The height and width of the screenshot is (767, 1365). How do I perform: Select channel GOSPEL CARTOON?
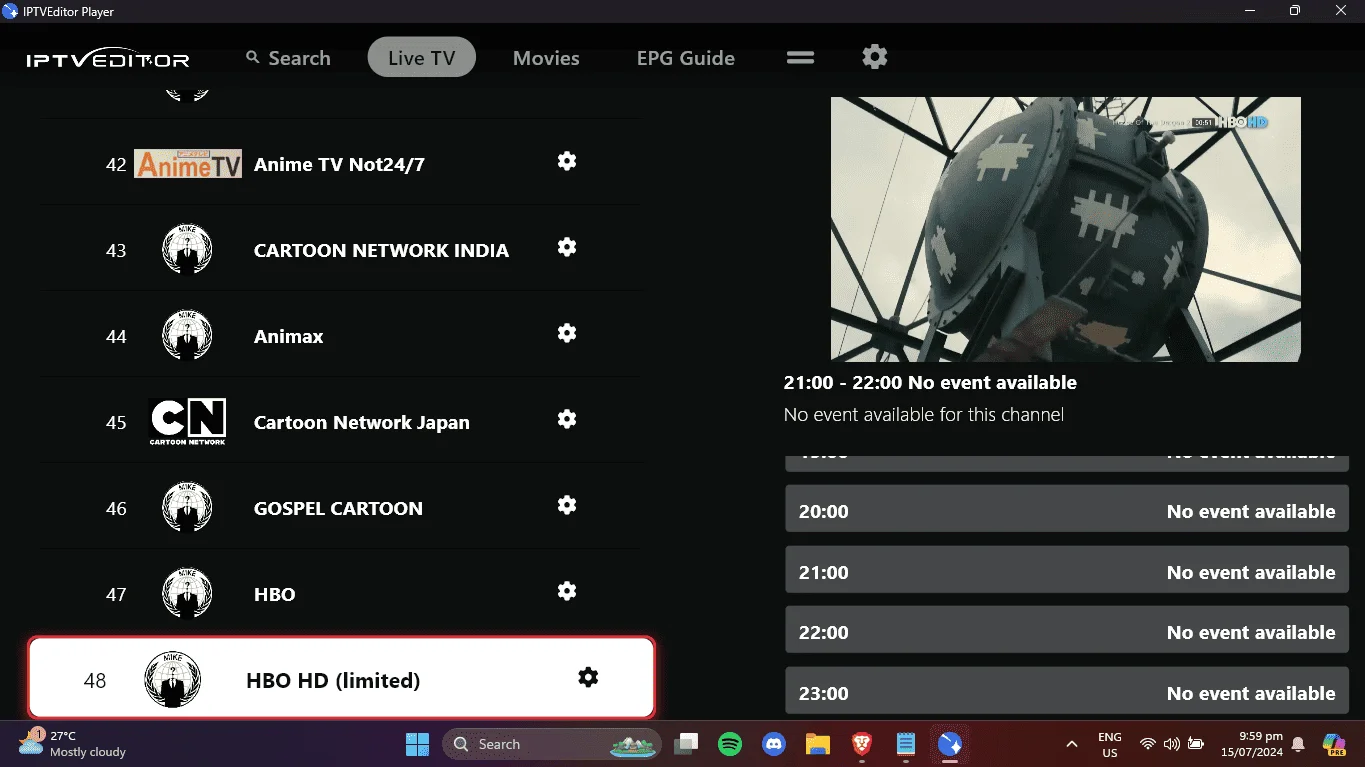click(x=340, y=508)
